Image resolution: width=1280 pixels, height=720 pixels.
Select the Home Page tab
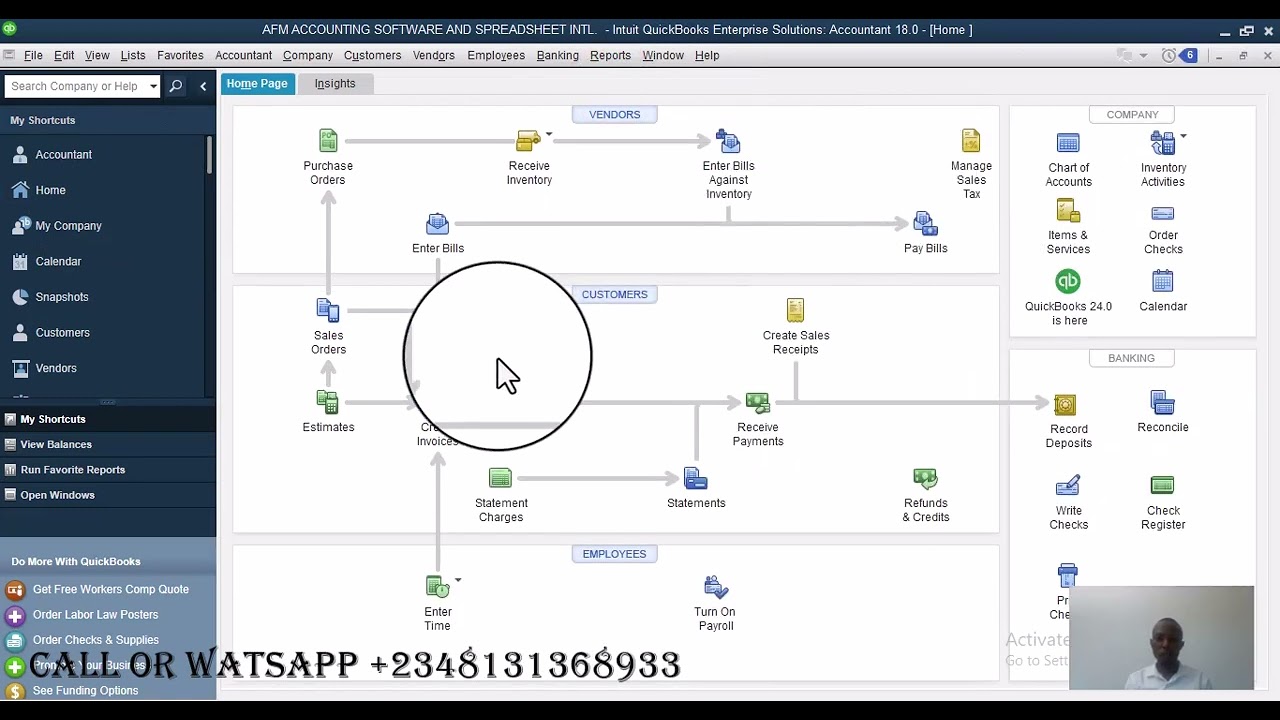coord(256,84)
